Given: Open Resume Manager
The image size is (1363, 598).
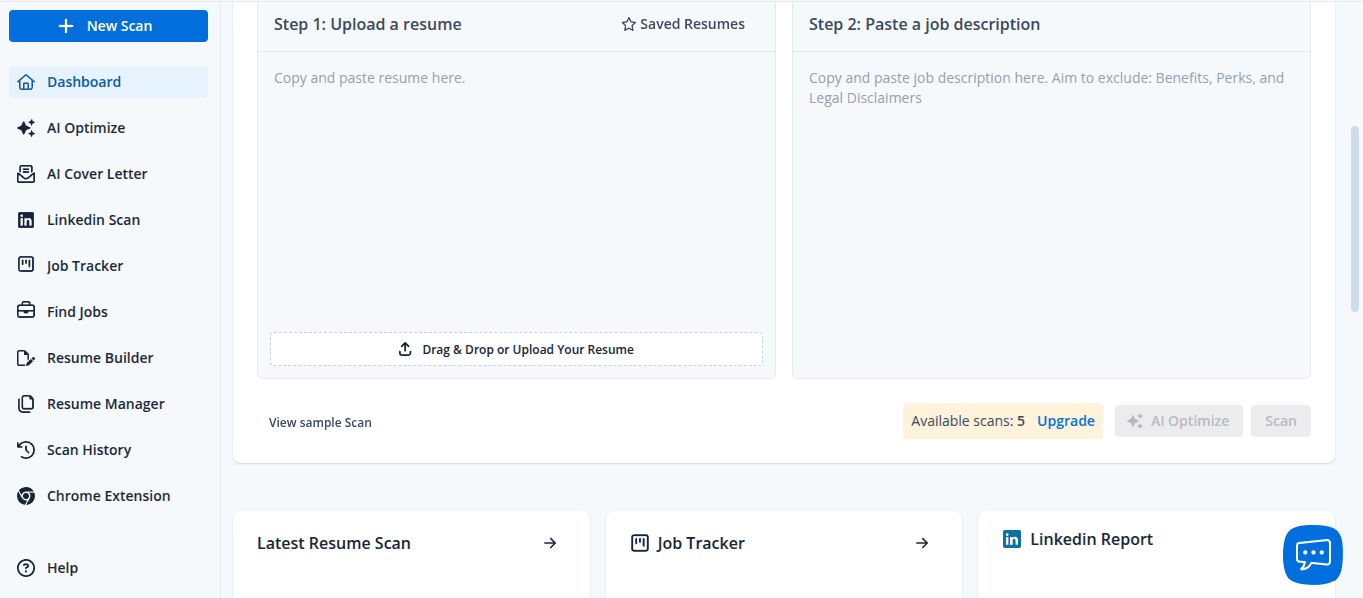Looking at the screenshot, I should pyautogui.click(x=108, y=404).
